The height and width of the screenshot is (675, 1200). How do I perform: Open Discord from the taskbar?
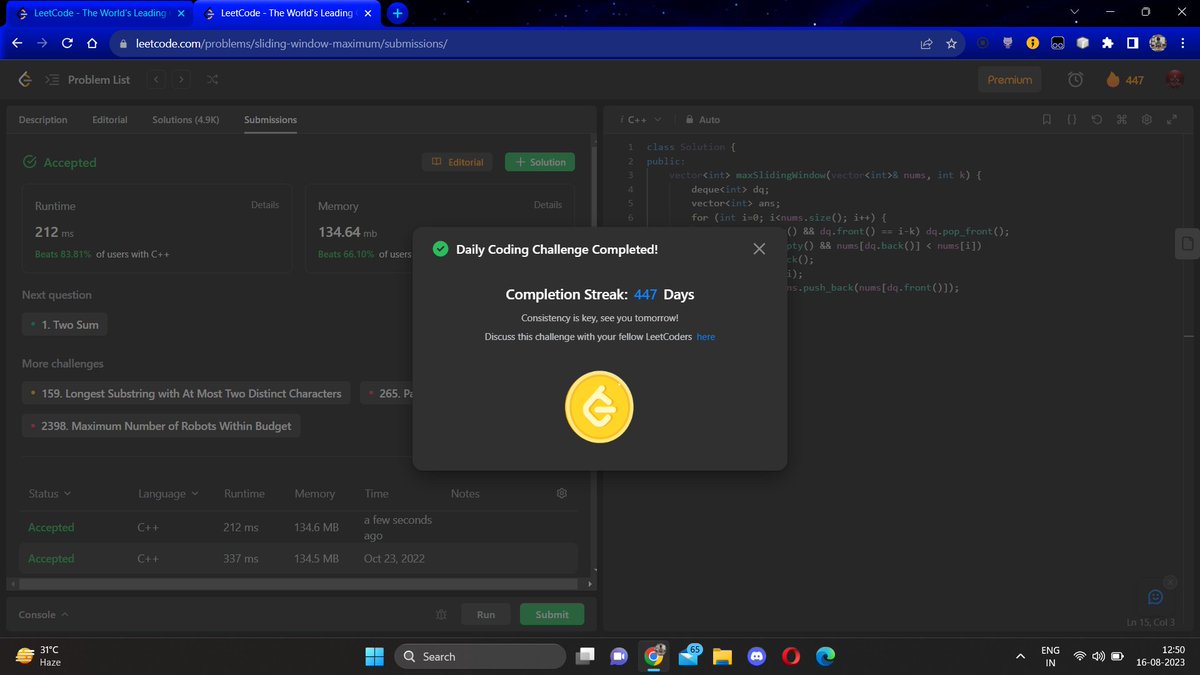coord(756,656)
